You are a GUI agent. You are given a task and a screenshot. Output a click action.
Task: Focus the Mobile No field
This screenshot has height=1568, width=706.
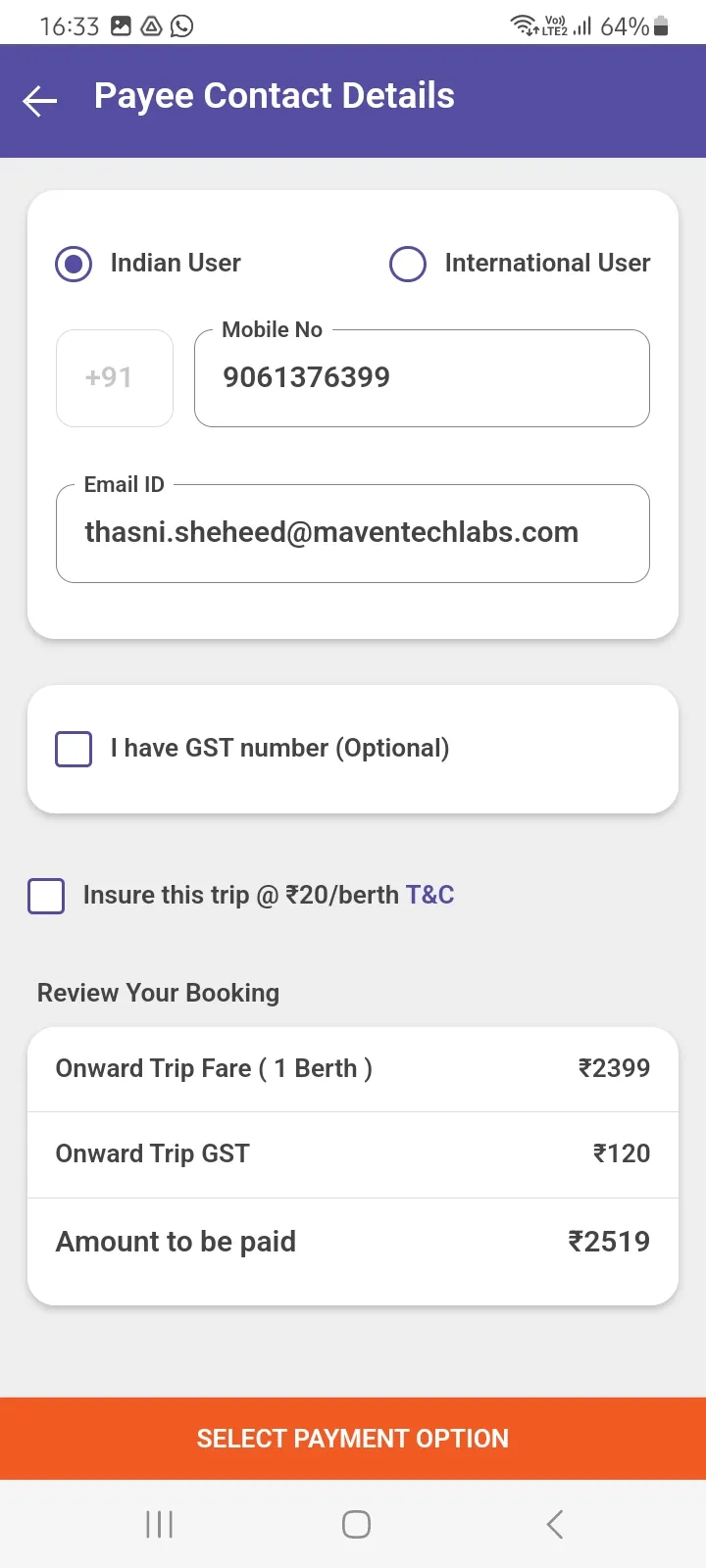(x=422, y=378)
